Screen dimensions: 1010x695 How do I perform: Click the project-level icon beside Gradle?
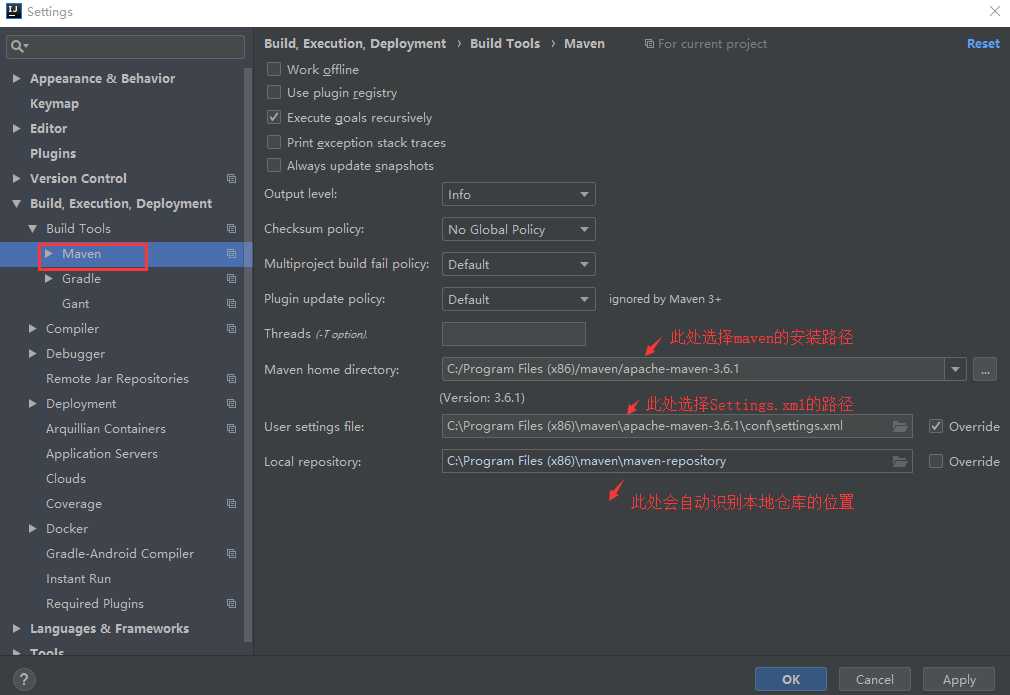[x=231, y=279]
